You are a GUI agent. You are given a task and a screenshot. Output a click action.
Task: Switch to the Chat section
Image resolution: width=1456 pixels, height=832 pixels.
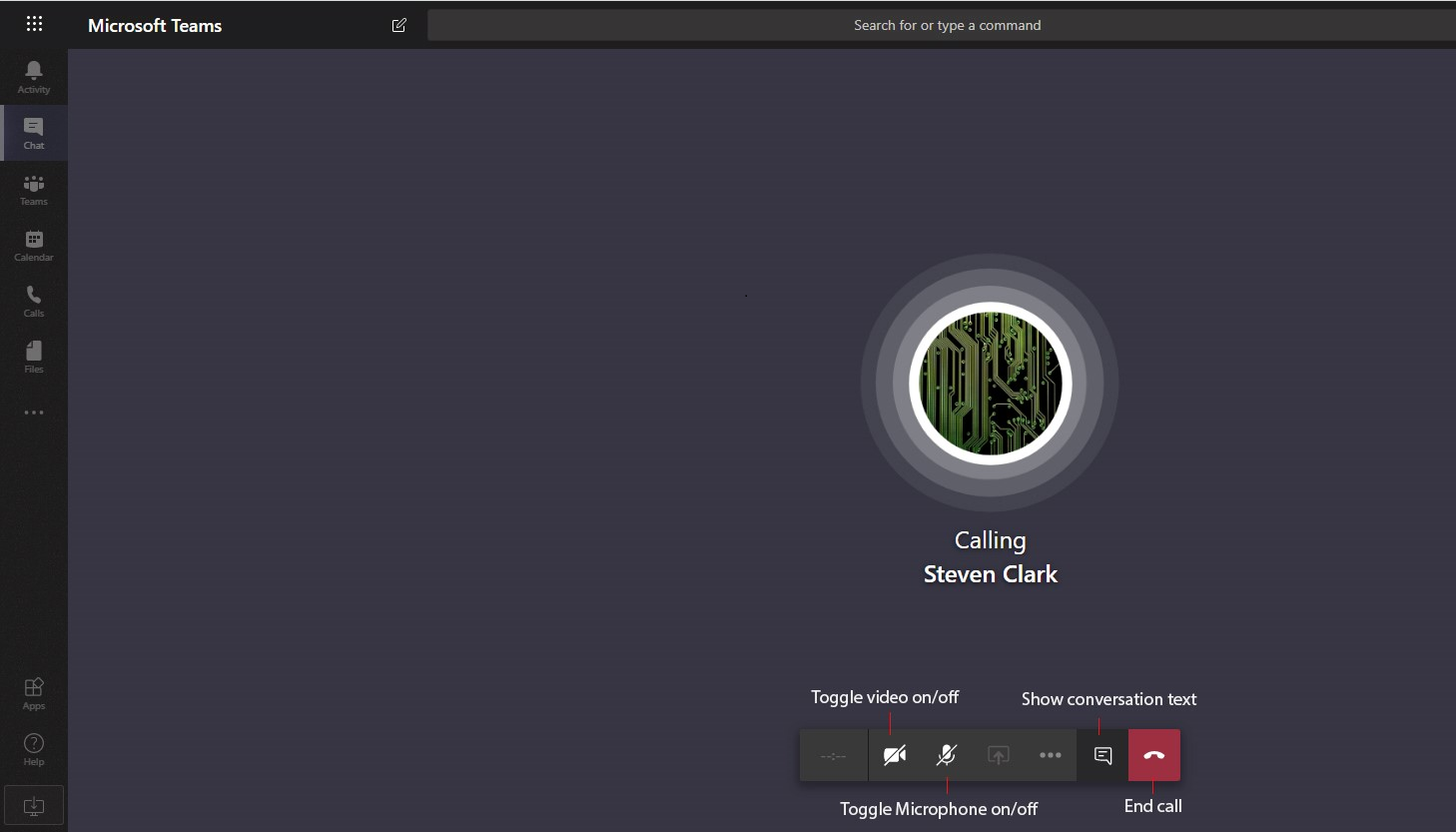click(34, 132)
